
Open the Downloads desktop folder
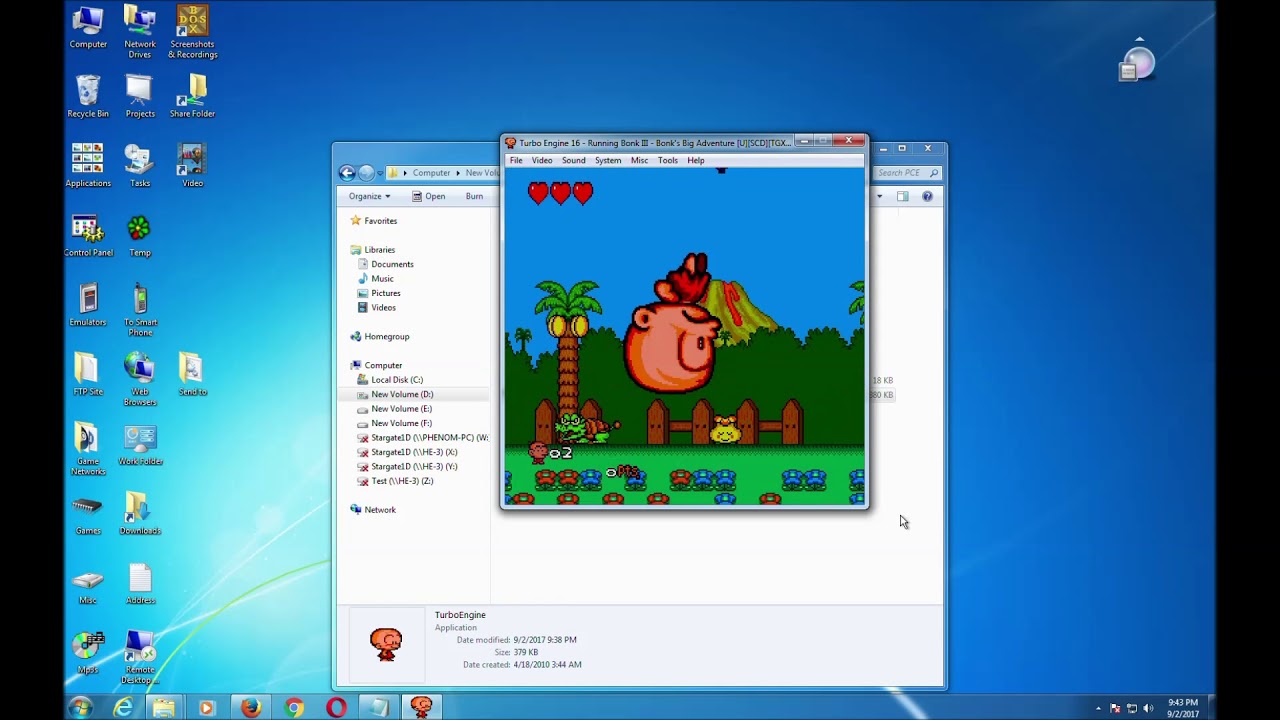[140, 514]
